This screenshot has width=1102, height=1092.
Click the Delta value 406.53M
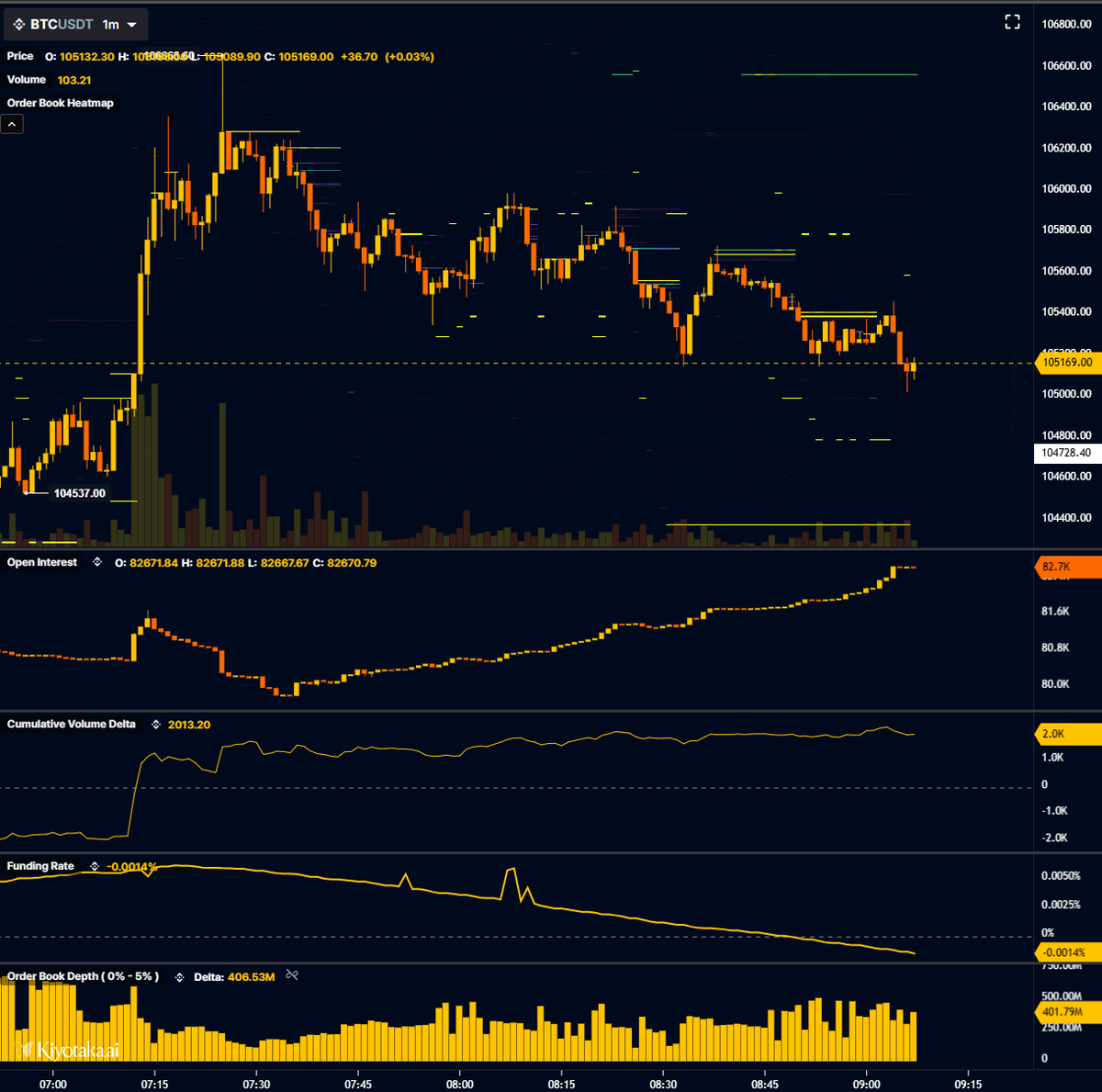pyautogui.click(x=251, y=977)
